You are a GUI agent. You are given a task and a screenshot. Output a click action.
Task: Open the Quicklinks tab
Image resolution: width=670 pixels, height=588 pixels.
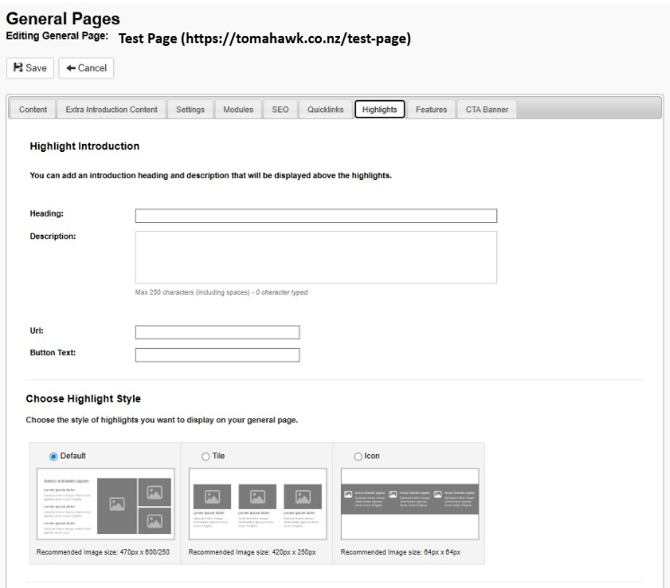(325, 109)
